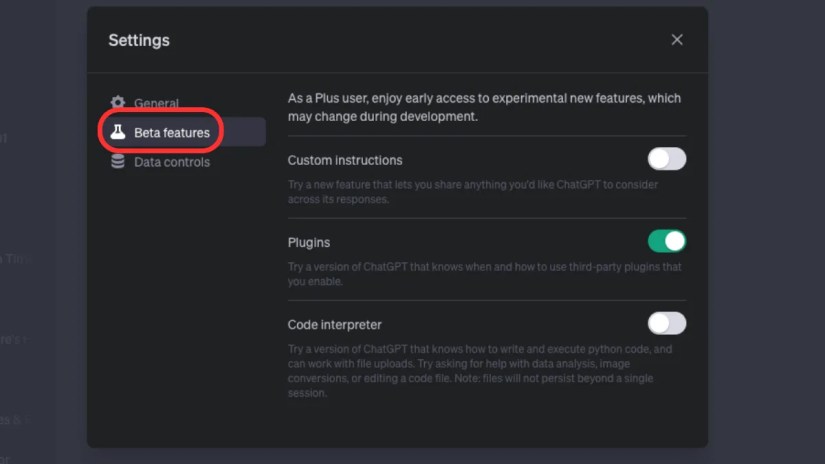825x464 pixels.
Task: Turn on the Code interpreter toggle
Action: [667, 324]
